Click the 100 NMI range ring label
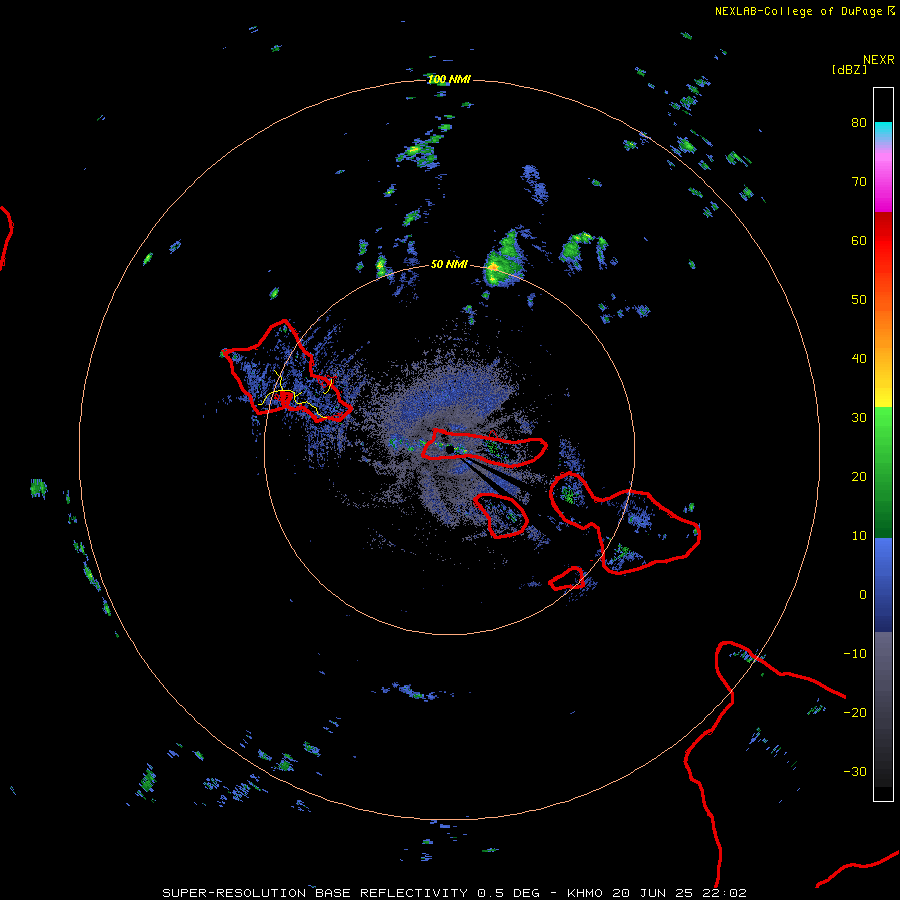Screen dimensions: 900x900 (x=449, y=79)
